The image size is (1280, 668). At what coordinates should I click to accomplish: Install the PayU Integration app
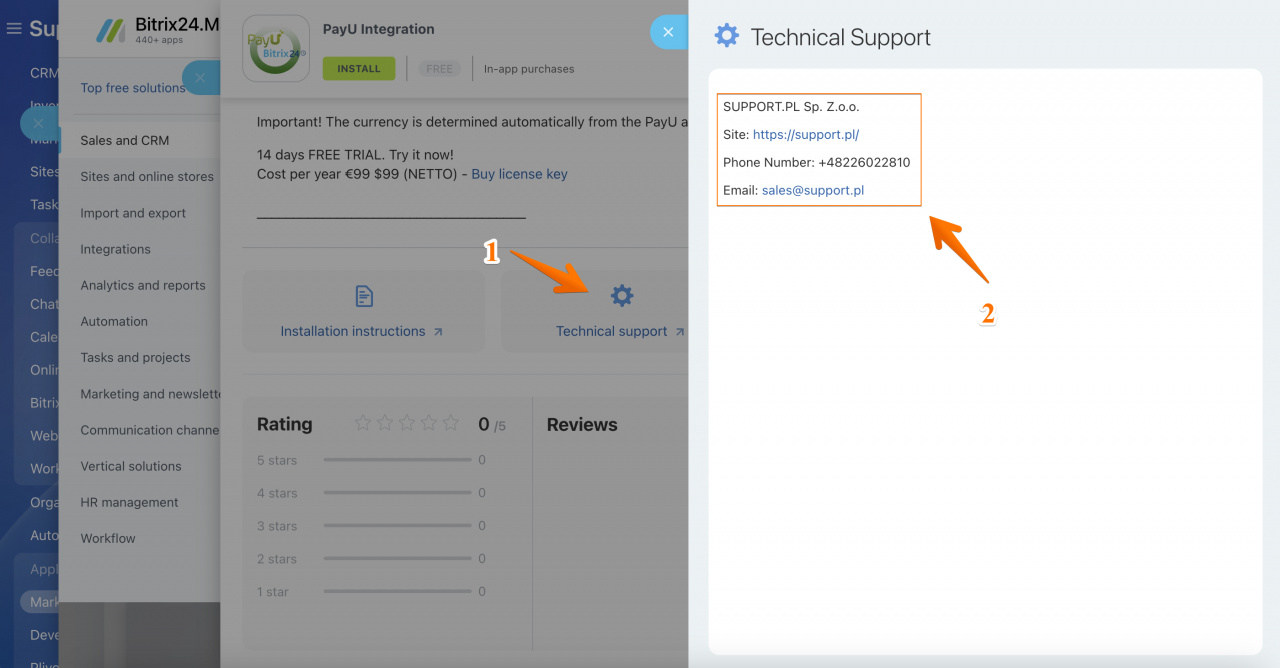tap(359, 69)
